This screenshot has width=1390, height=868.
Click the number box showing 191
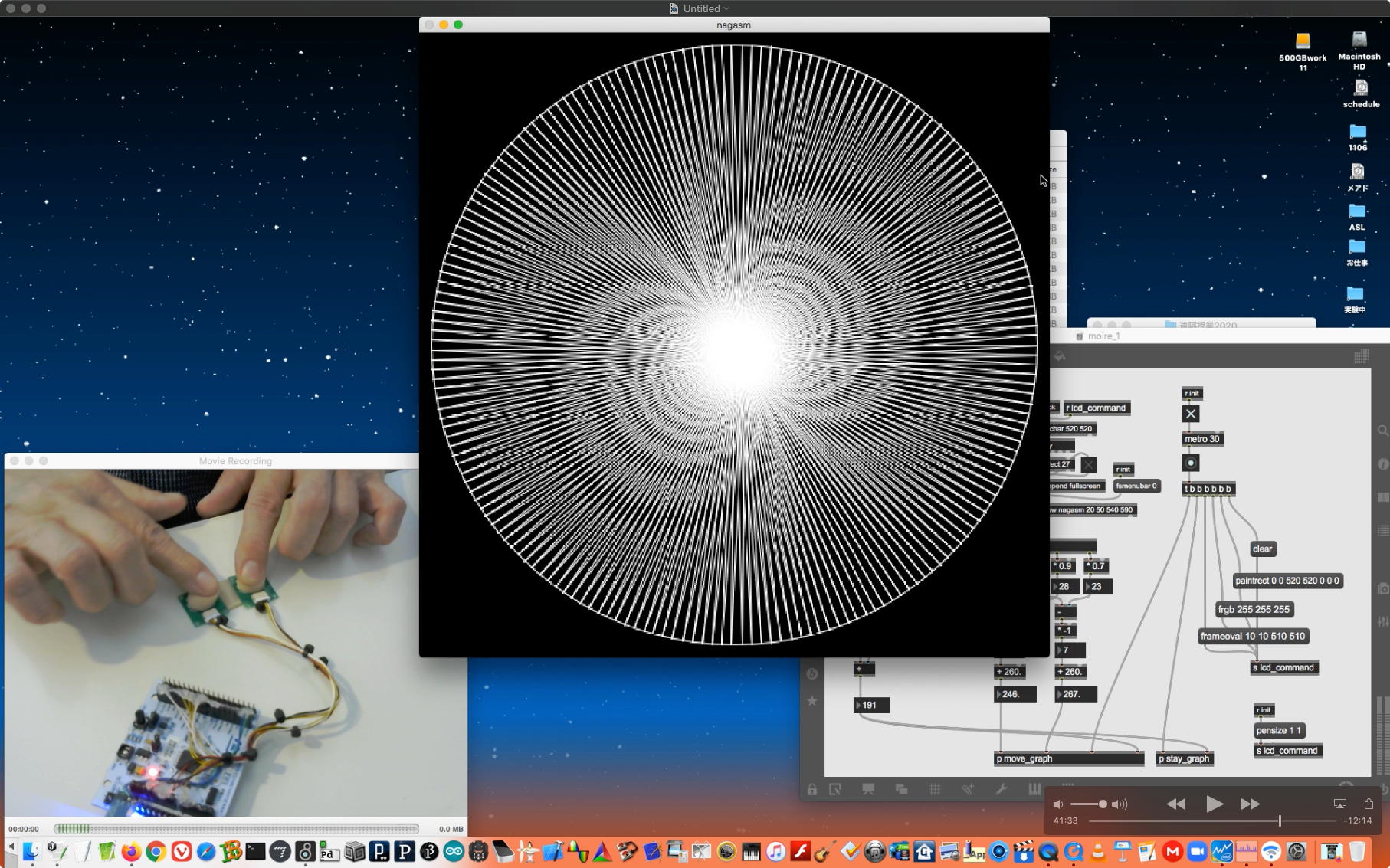click(x=872, y=705)
